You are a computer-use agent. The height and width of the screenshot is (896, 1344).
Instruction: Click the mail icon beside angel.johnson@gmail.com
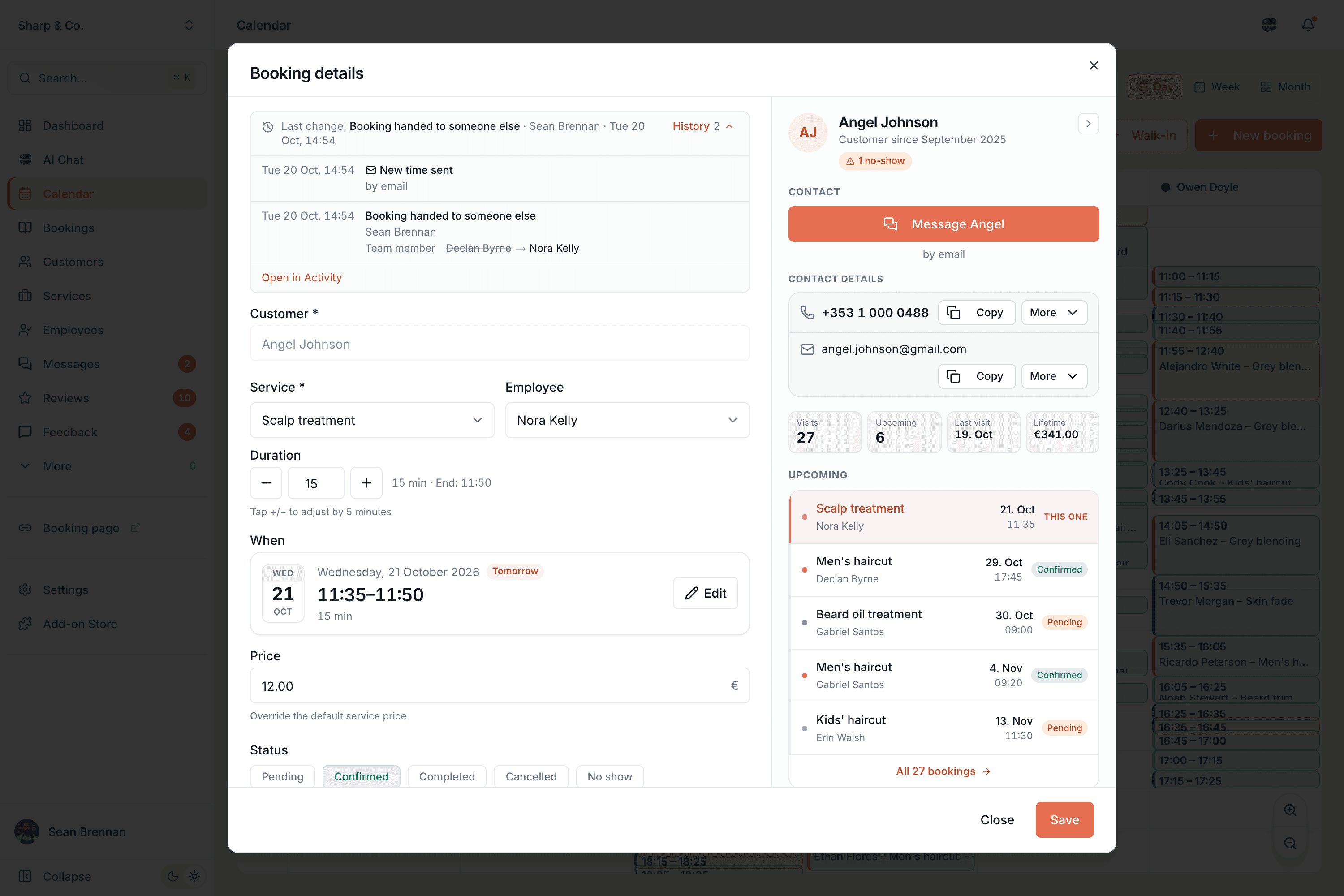point(807,349)
